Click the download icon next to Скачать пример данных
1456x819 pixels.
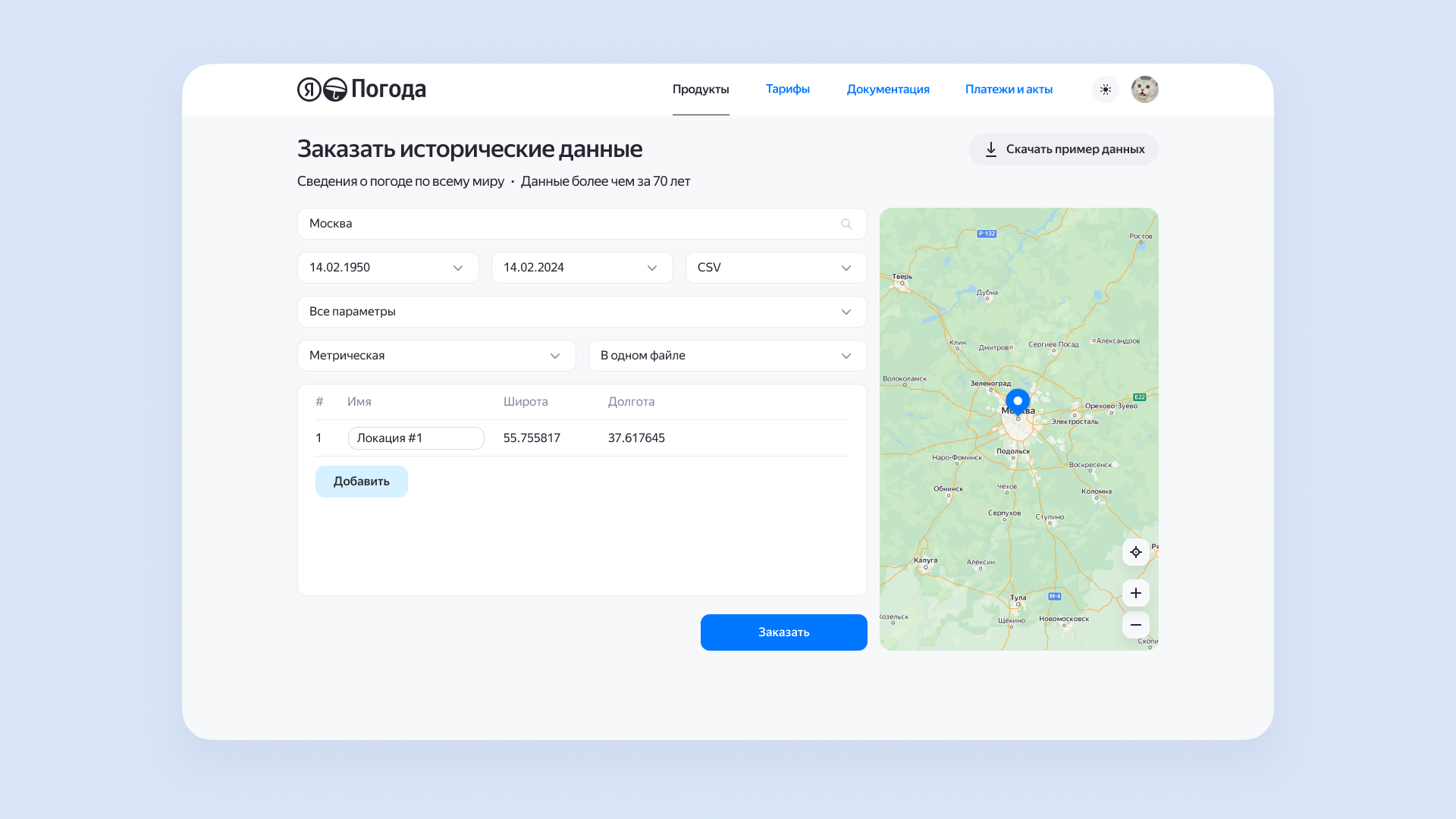tap(991, 149)
